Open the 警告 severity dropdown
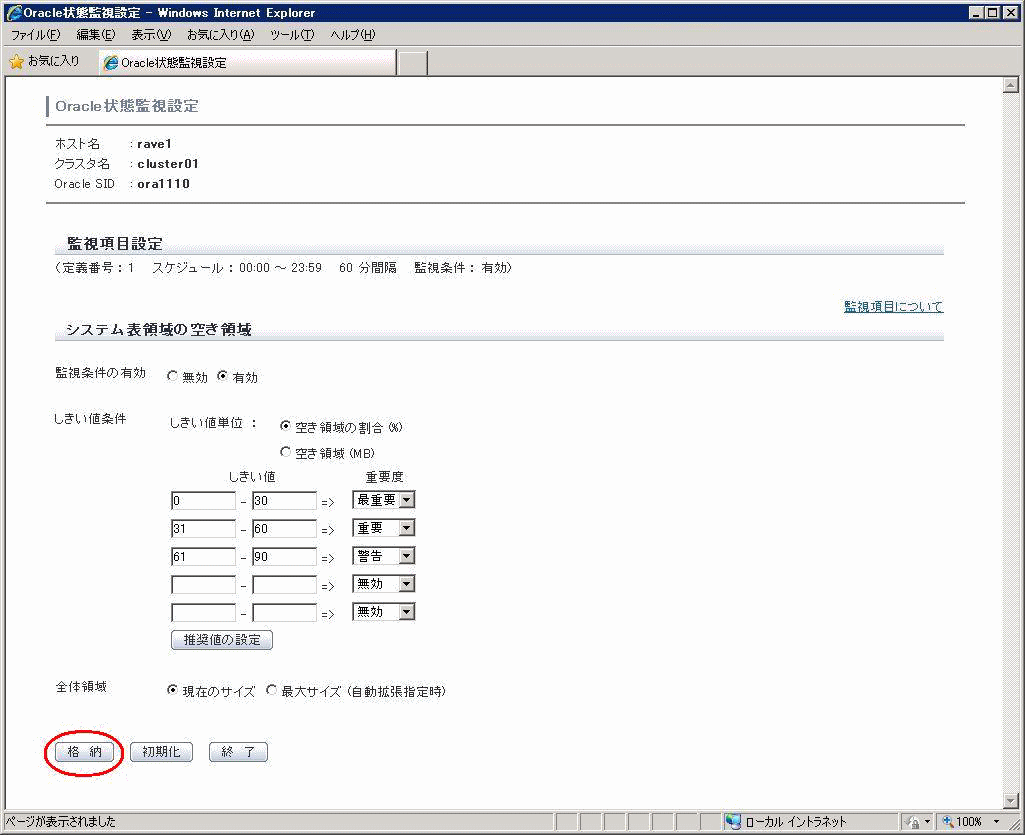The width and height of the screenshot is (1025, 835). (x=384, y=556)
